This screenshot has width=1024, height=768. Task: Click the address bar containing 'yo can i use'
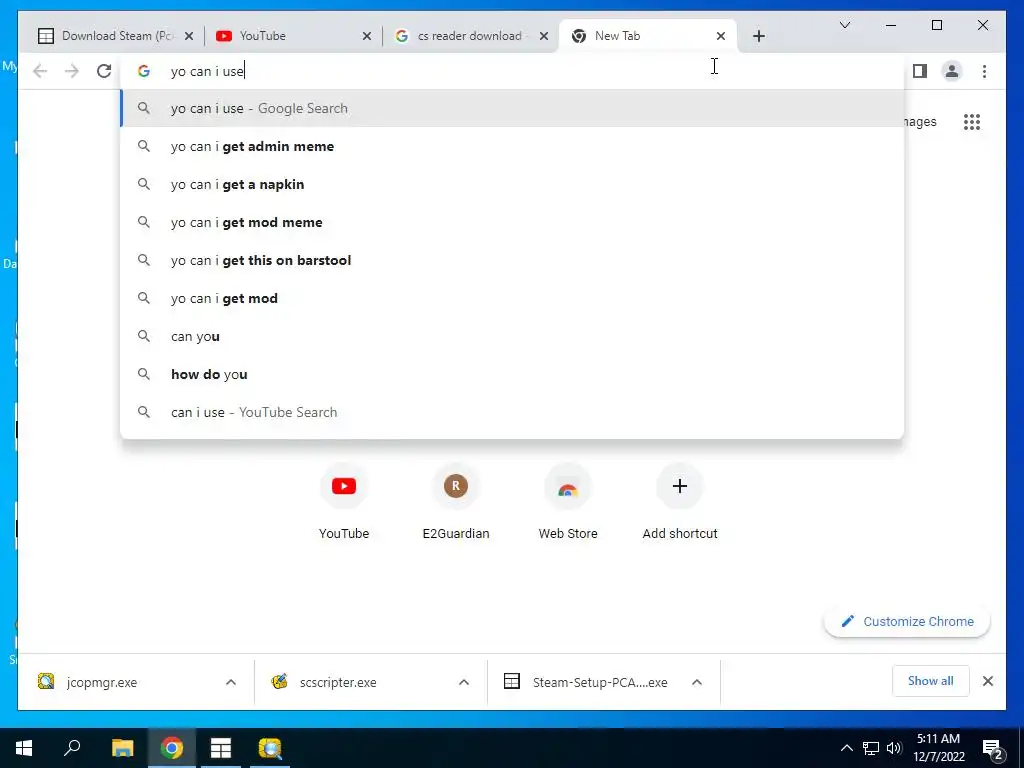[512, 71]
